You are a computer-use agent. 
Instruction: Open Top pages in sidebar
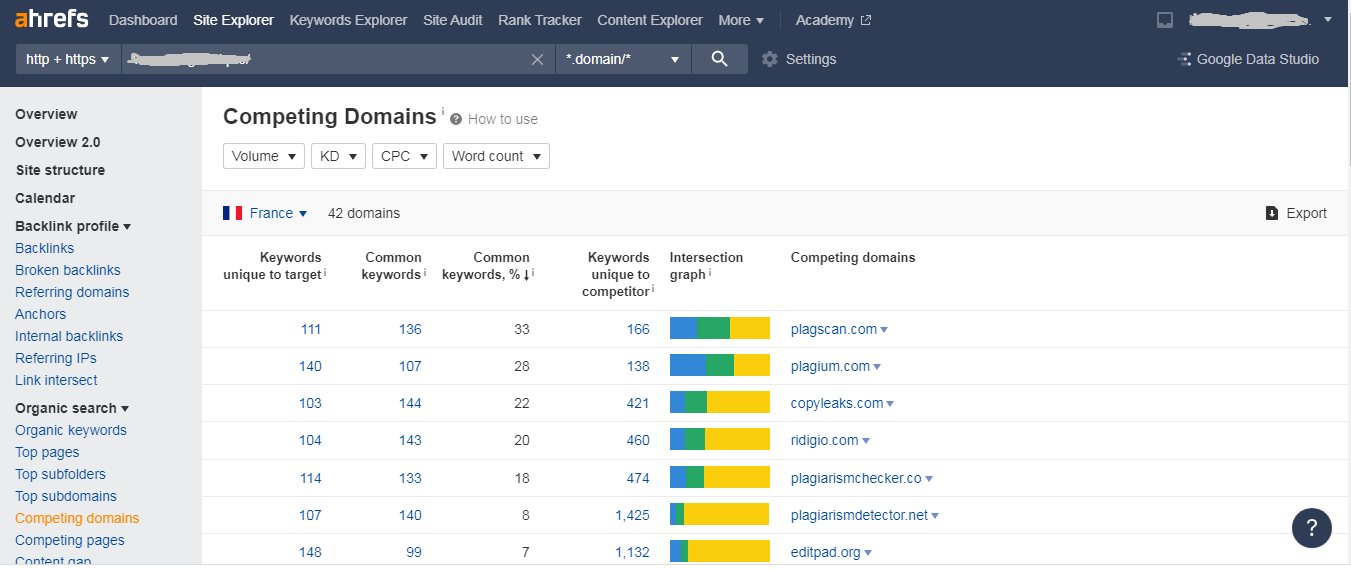[47, 452]
